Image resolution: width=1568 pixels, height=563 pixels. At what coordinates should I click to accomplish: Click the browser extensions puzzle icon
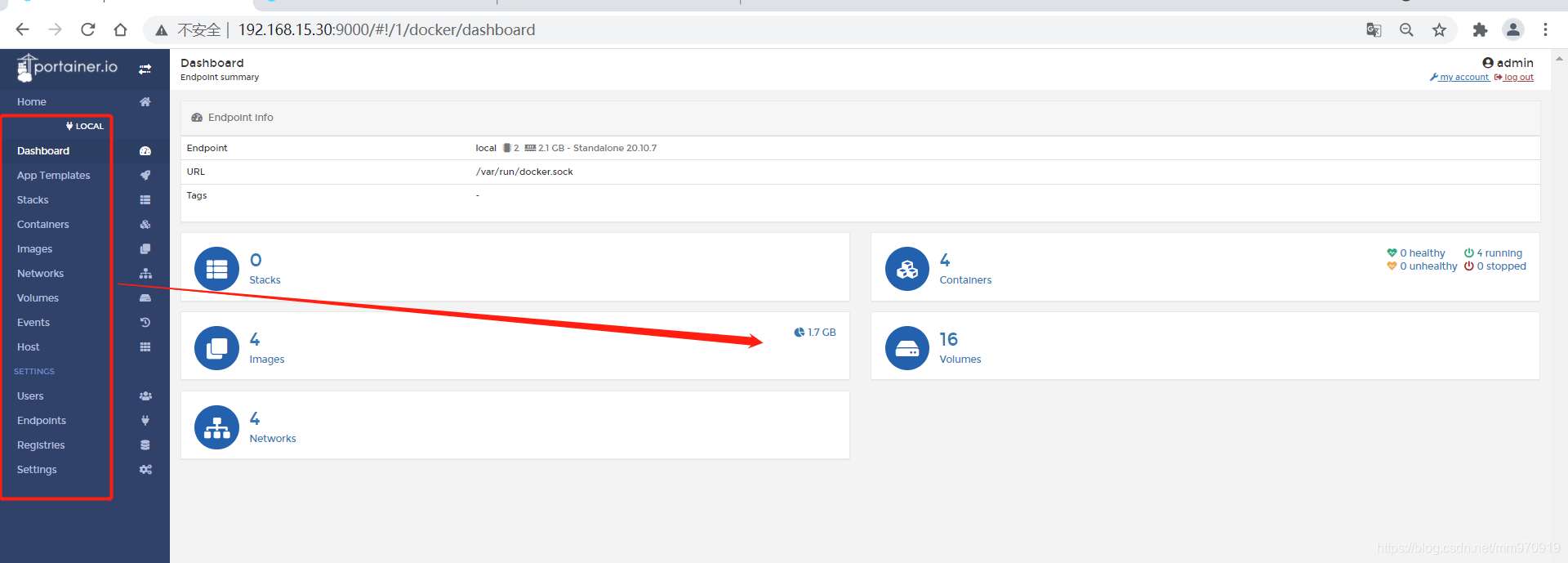(1480, 30)
